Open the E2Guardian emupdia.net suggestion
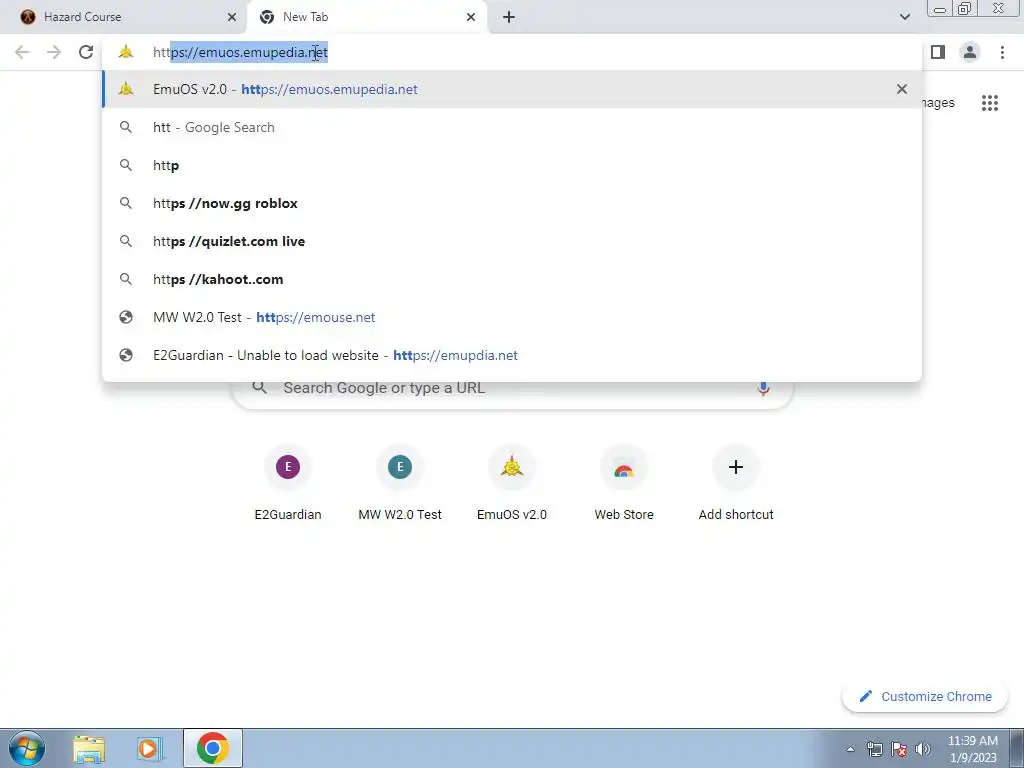1024x768 pixels. pos(512,355)
